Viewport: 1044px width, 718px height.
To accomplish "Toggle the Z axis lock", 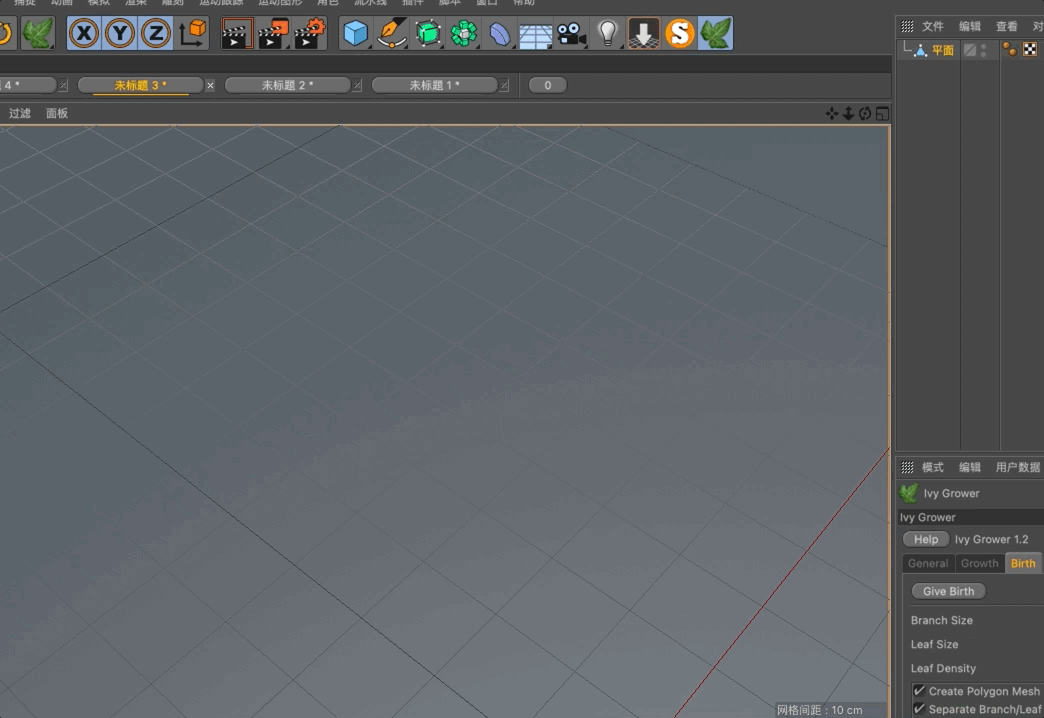I will coord(156,33).
